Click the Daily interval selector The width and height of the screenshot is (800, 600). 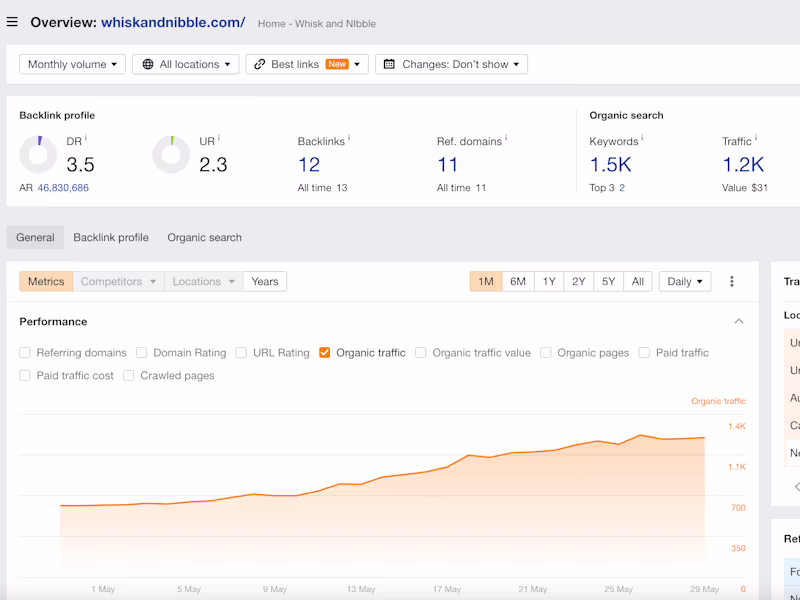pos(684,281)
